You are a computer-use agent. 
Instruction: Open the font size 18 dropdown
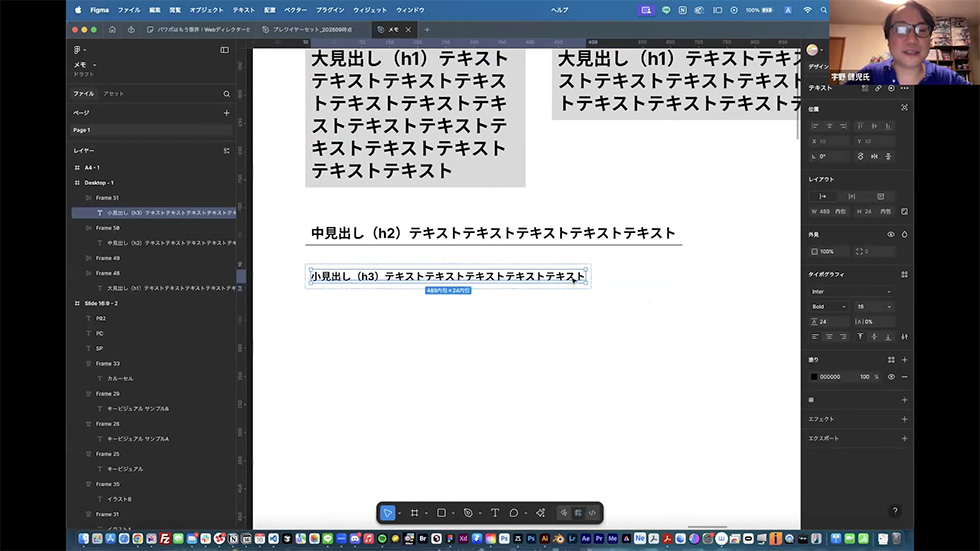pyautogui.click(x=874, y=307)
